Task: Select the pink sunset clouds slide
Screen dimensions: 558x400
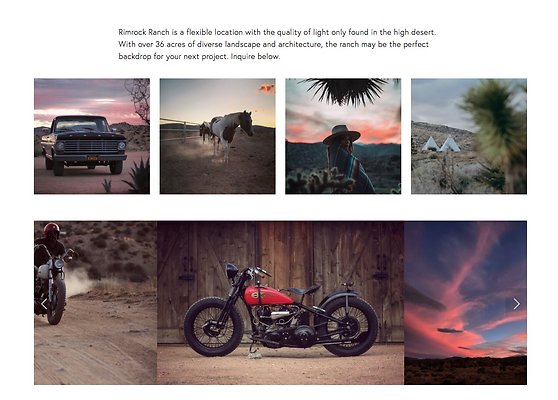Action: 465,303
